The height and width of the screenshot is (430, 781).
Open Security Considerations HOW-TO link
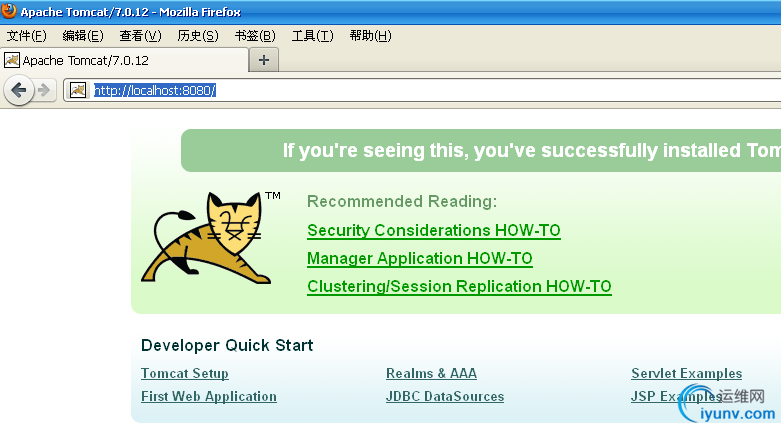(x=434, y=230)
